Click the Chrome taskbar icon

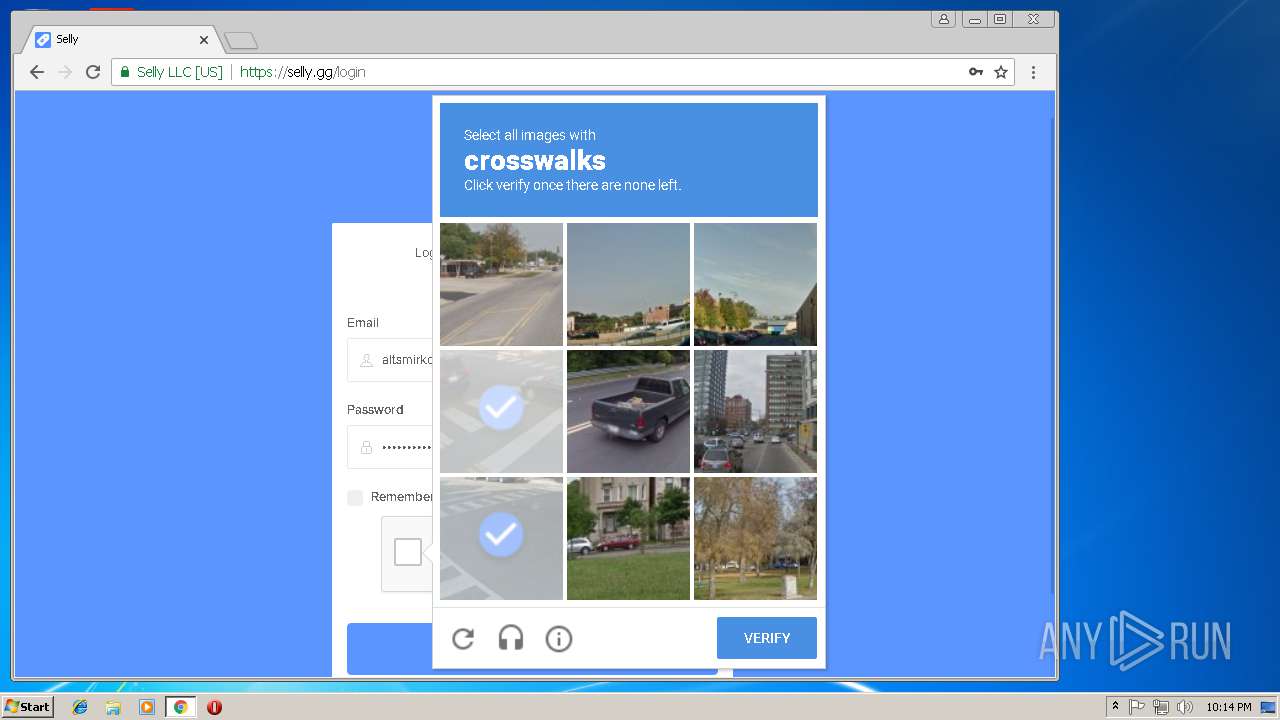click(x=180, y=707)
